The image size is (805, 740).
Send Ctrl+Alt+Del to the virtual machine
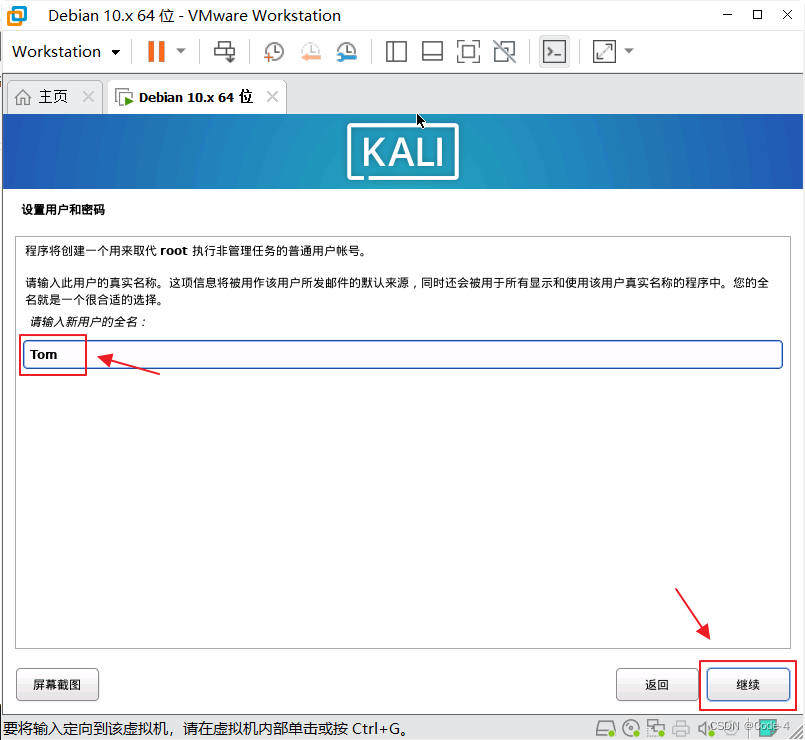pyautogui.click(x=224, y=51)
